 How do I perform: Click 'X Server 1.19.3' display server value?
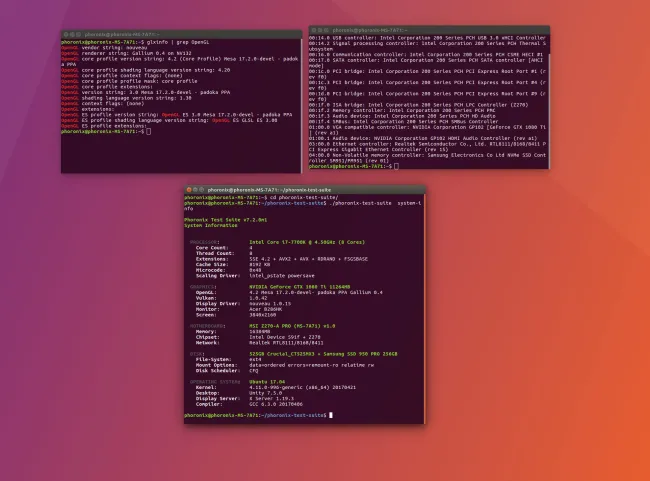tap(272, 399)
